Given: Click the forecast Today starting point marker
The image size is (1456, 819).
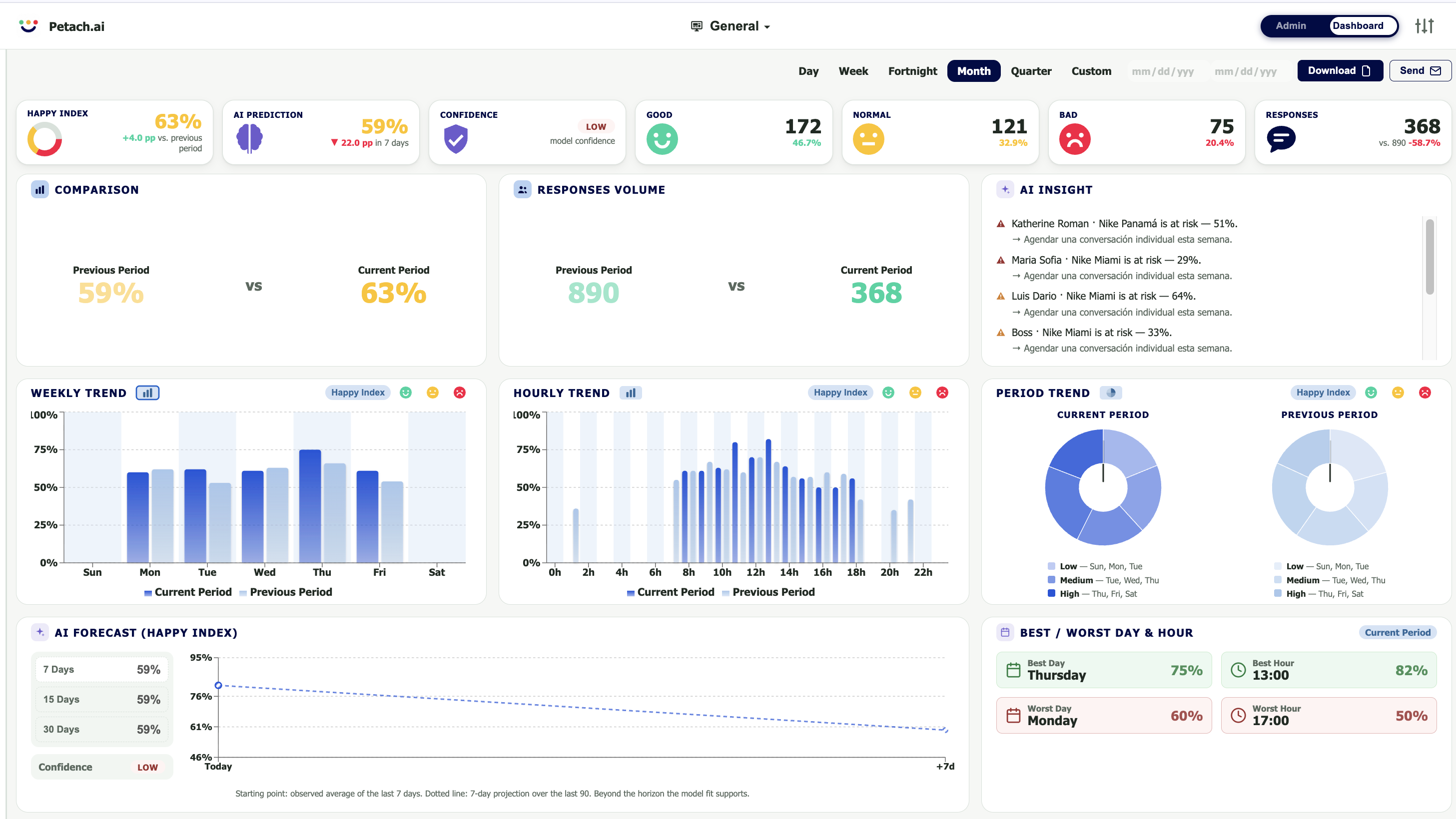Looking at the screenshot, I should pyautogui.click(x=218, y=685).
